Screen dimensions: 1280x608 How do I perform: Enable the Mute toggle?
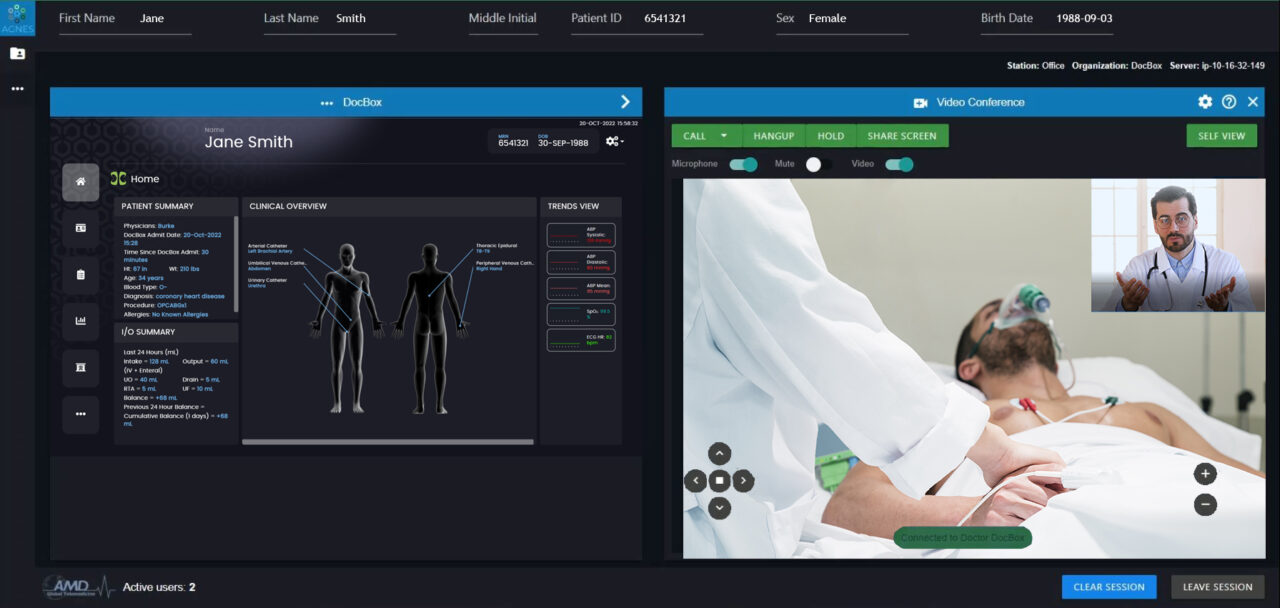click(x=814, y=164)
